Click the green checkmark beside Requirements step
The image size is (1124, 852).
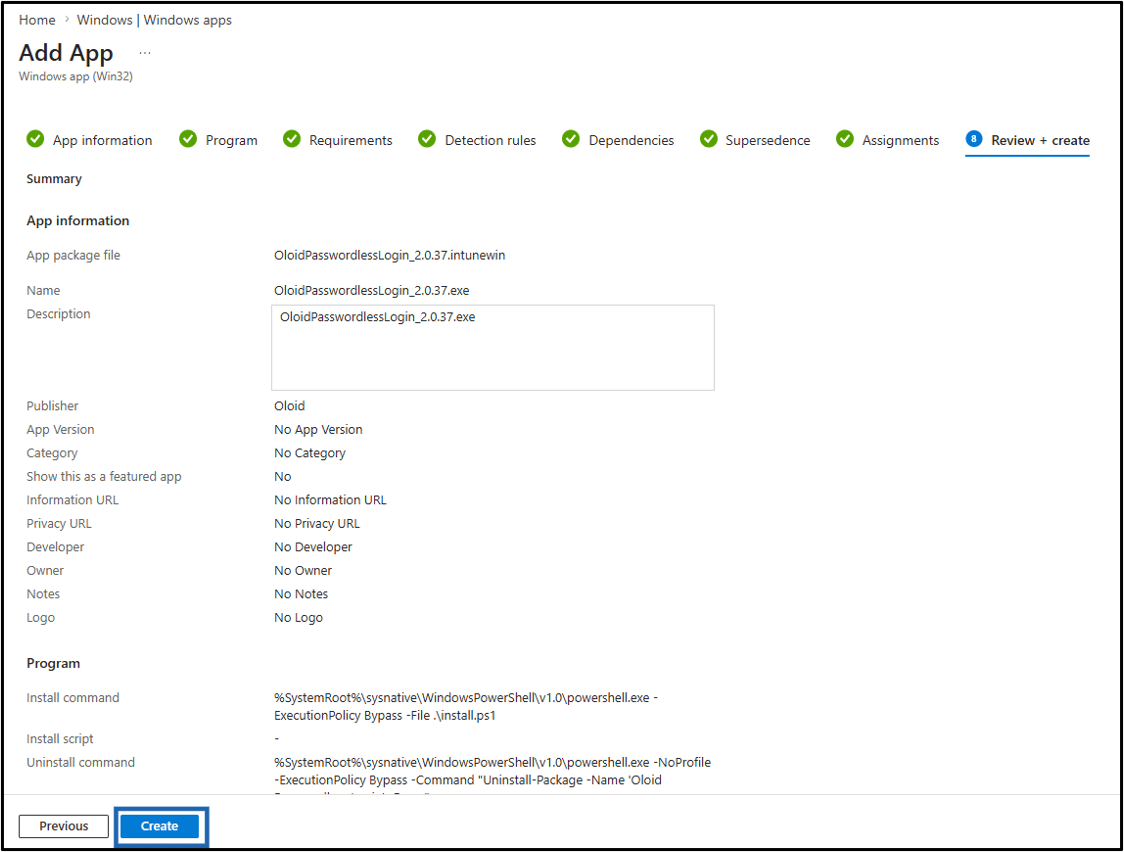coord(292,139)
